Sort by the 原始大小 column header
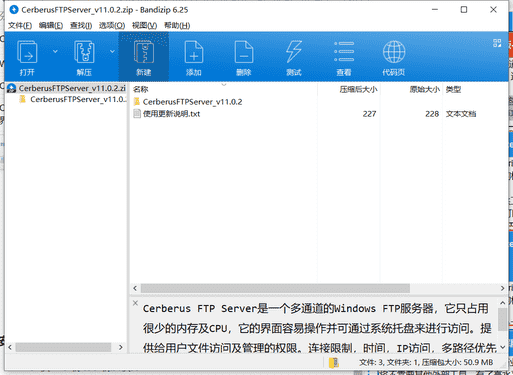 pyautogui.click(x=425, y=89)
